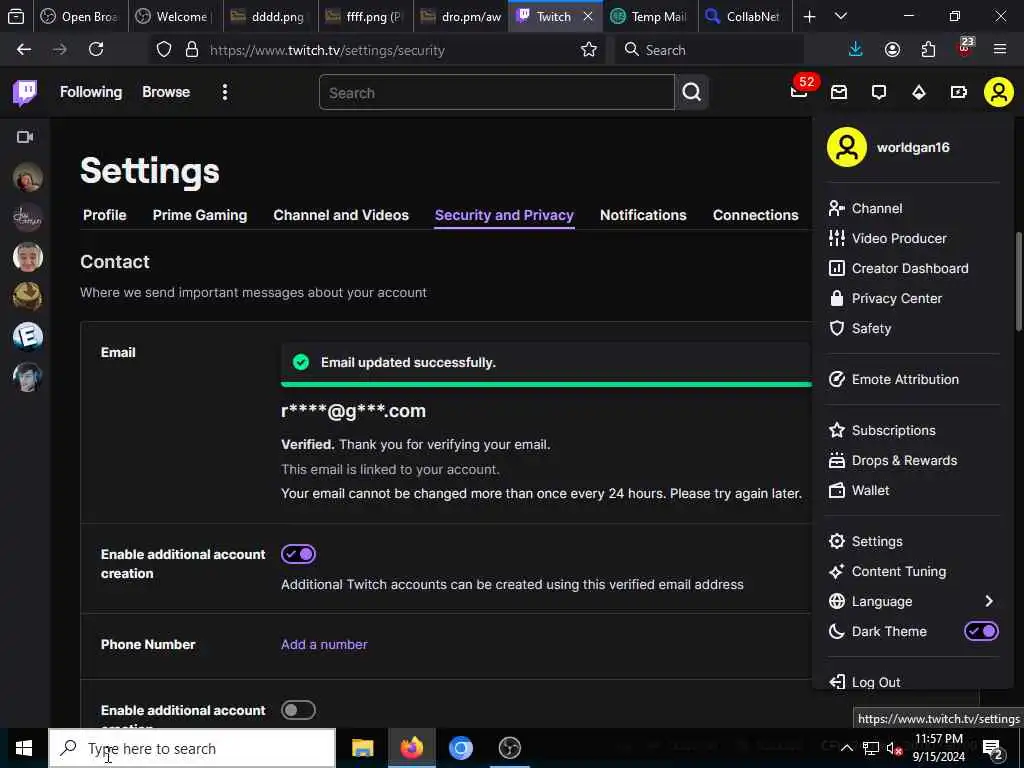This screenshot has width=1024, height=768.
Task: Open the three-dot more menu in Twitch header
Action: (225, 92)
